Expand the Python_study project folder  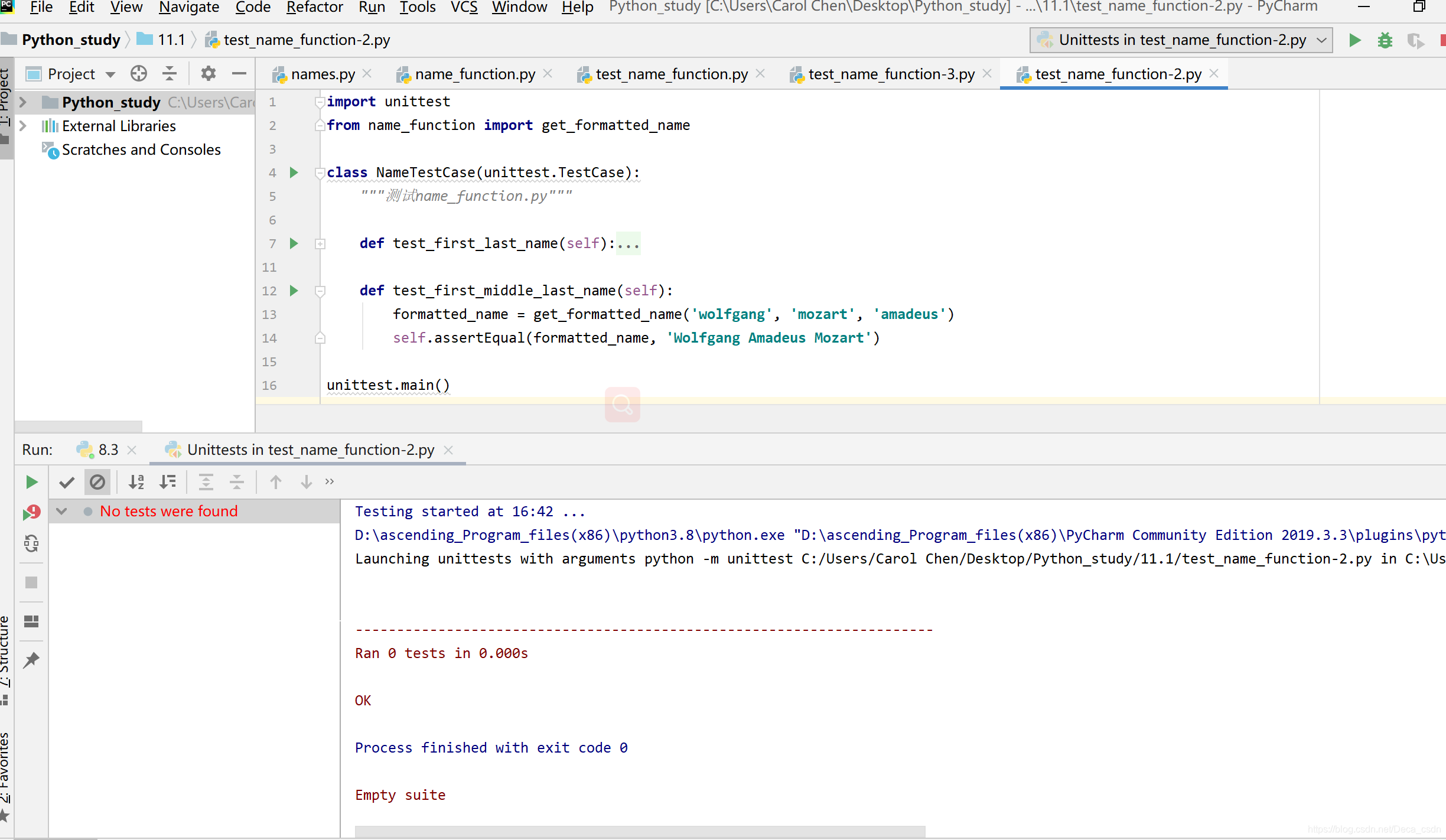23,102
